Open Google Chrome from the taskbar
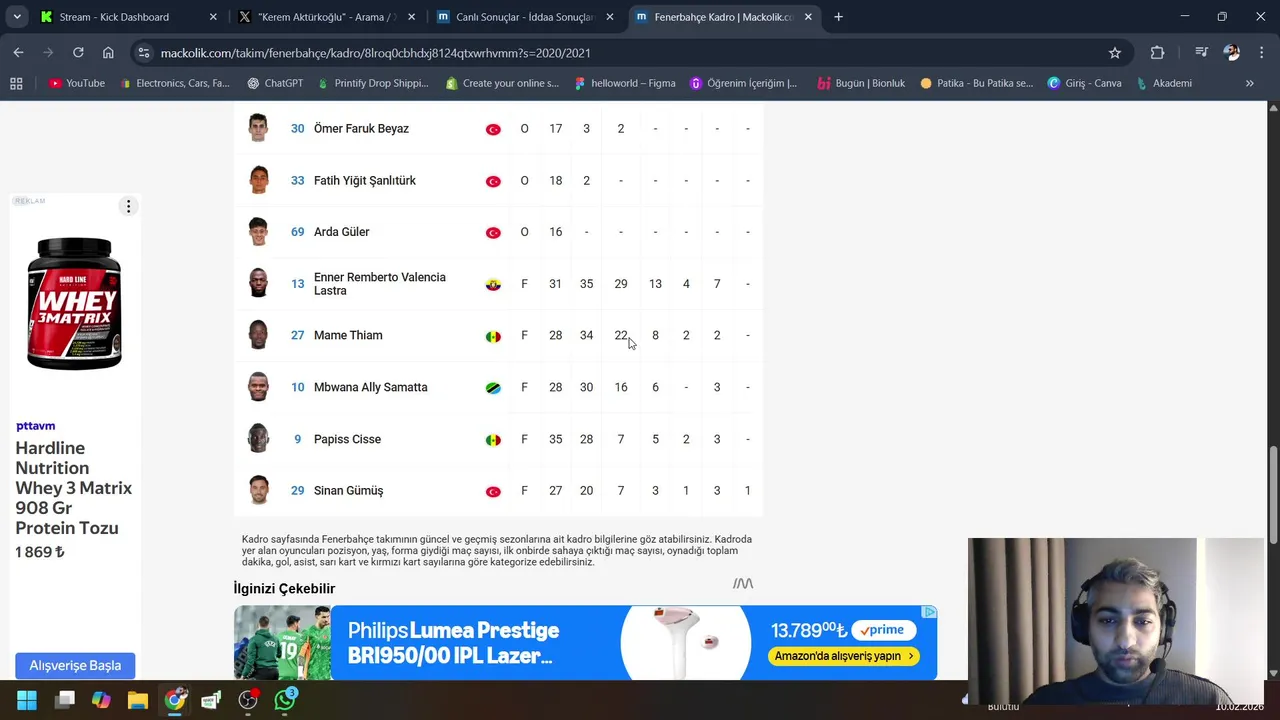1280x720 pixels. pyautogui.click(x=175, y=700)
